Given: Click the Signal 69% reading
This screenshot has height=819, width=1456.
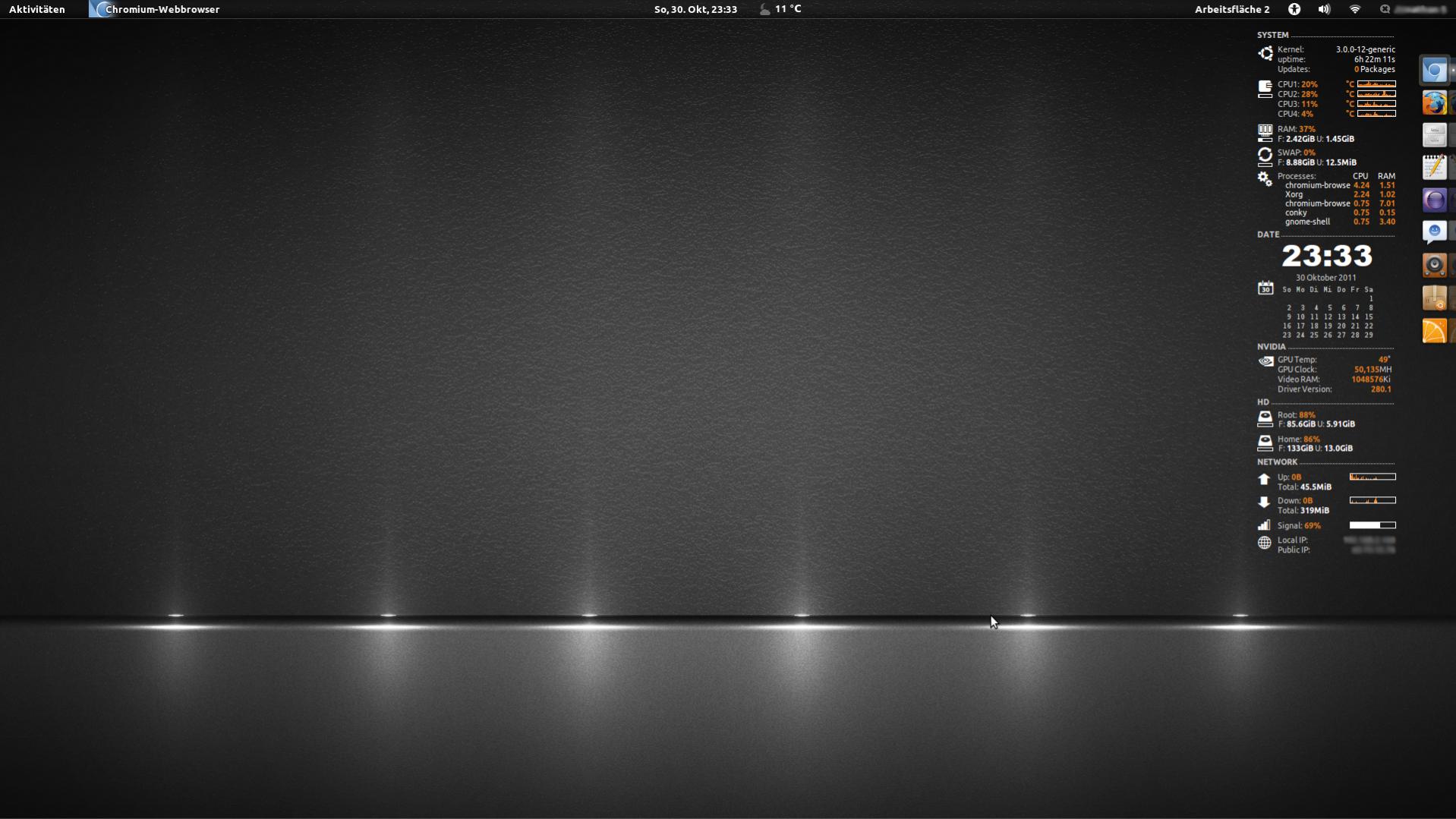Looking at the screenshot, I should (1299, 526).
